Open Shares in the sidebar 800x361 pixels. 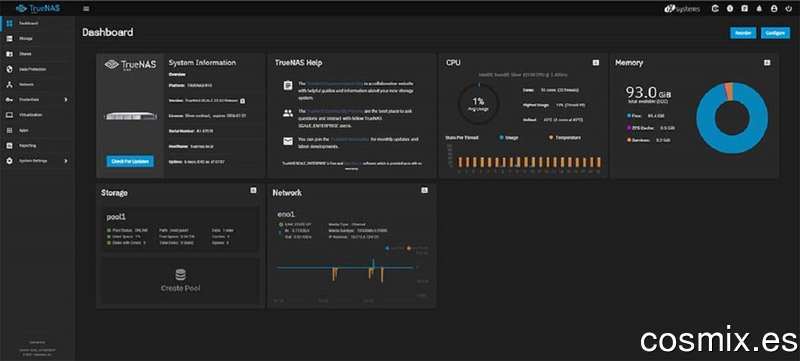coord(38,54)
